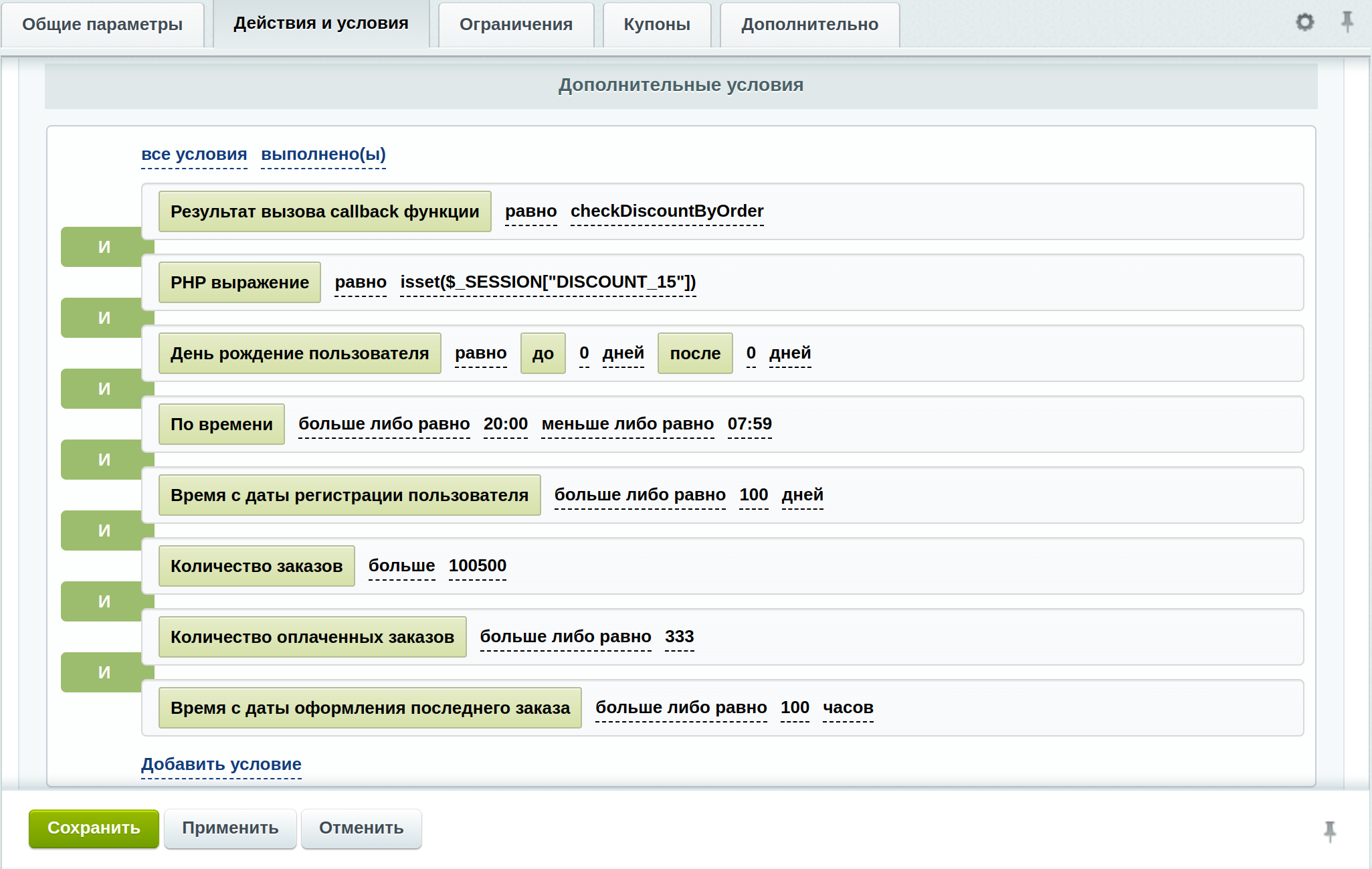Open the Дополнительно tab

coord(809,25)
